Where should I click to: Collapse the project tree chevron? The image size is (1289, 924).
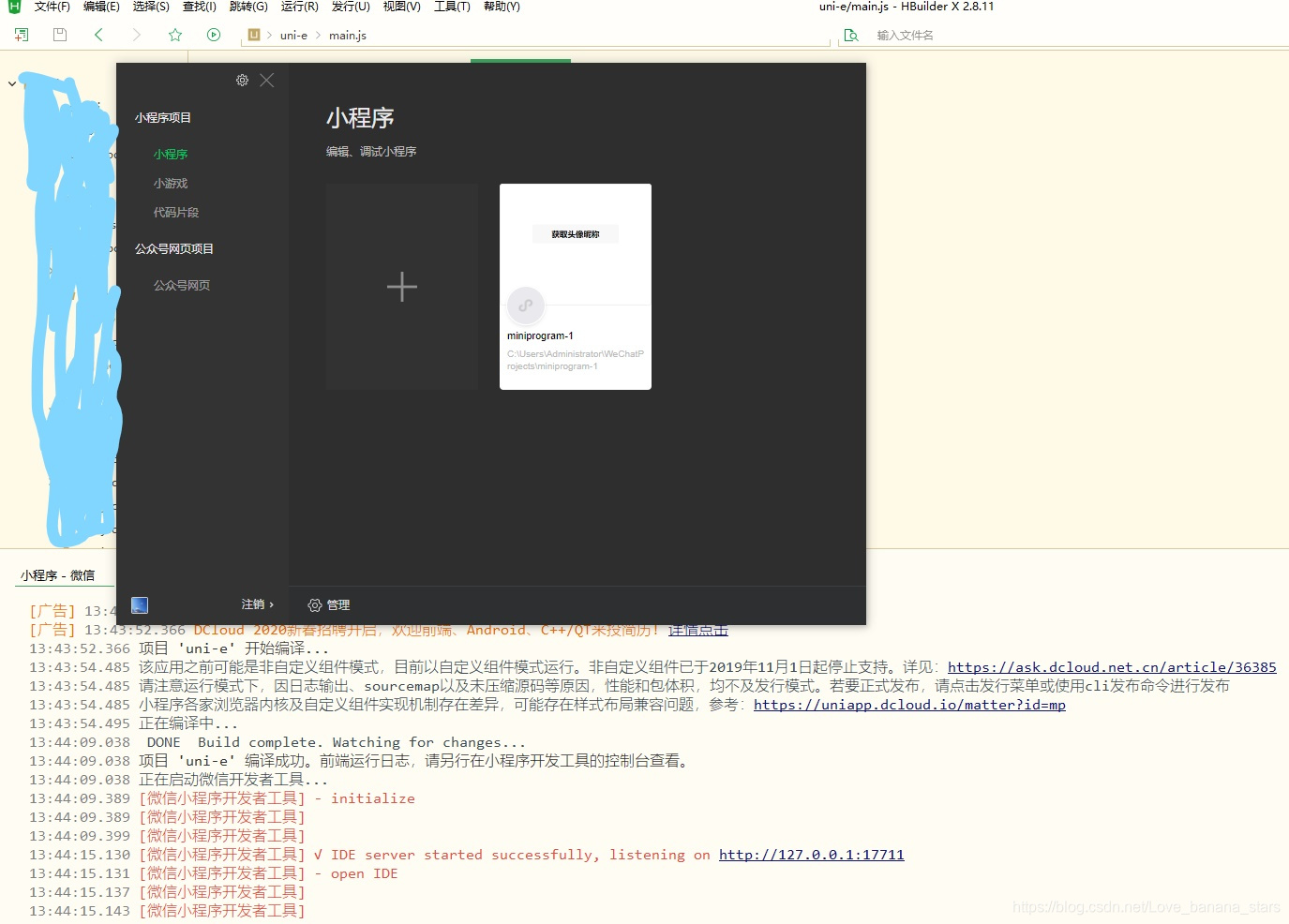point(11,83)
